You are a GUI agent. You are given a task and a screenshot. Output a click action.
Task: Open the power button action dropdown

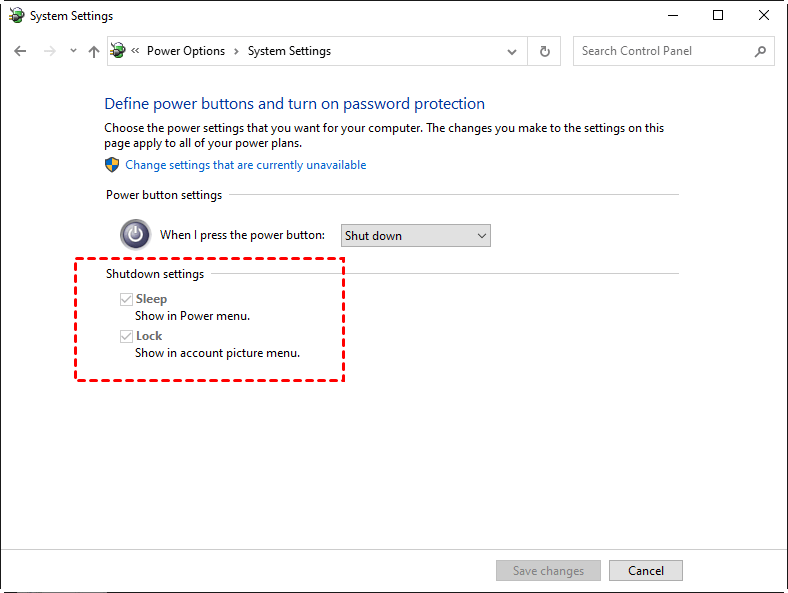point(416,236)
